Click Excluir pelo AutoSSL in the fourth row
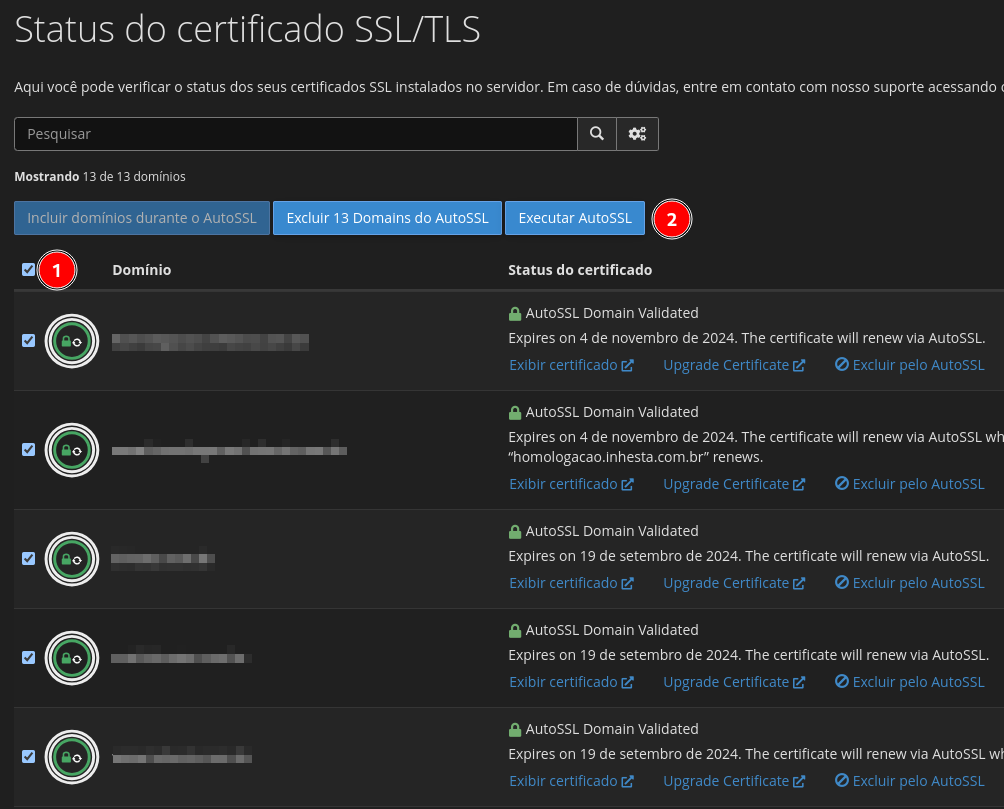The height and width of the screenshot is (809, 1004). click(x=909, y=682)
